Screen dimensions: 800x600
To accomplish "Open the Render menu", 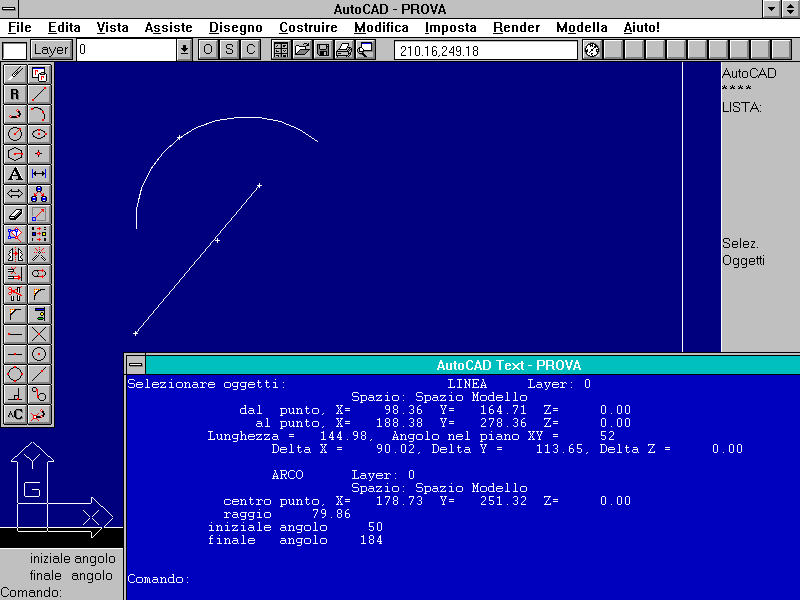I will 516,28.
